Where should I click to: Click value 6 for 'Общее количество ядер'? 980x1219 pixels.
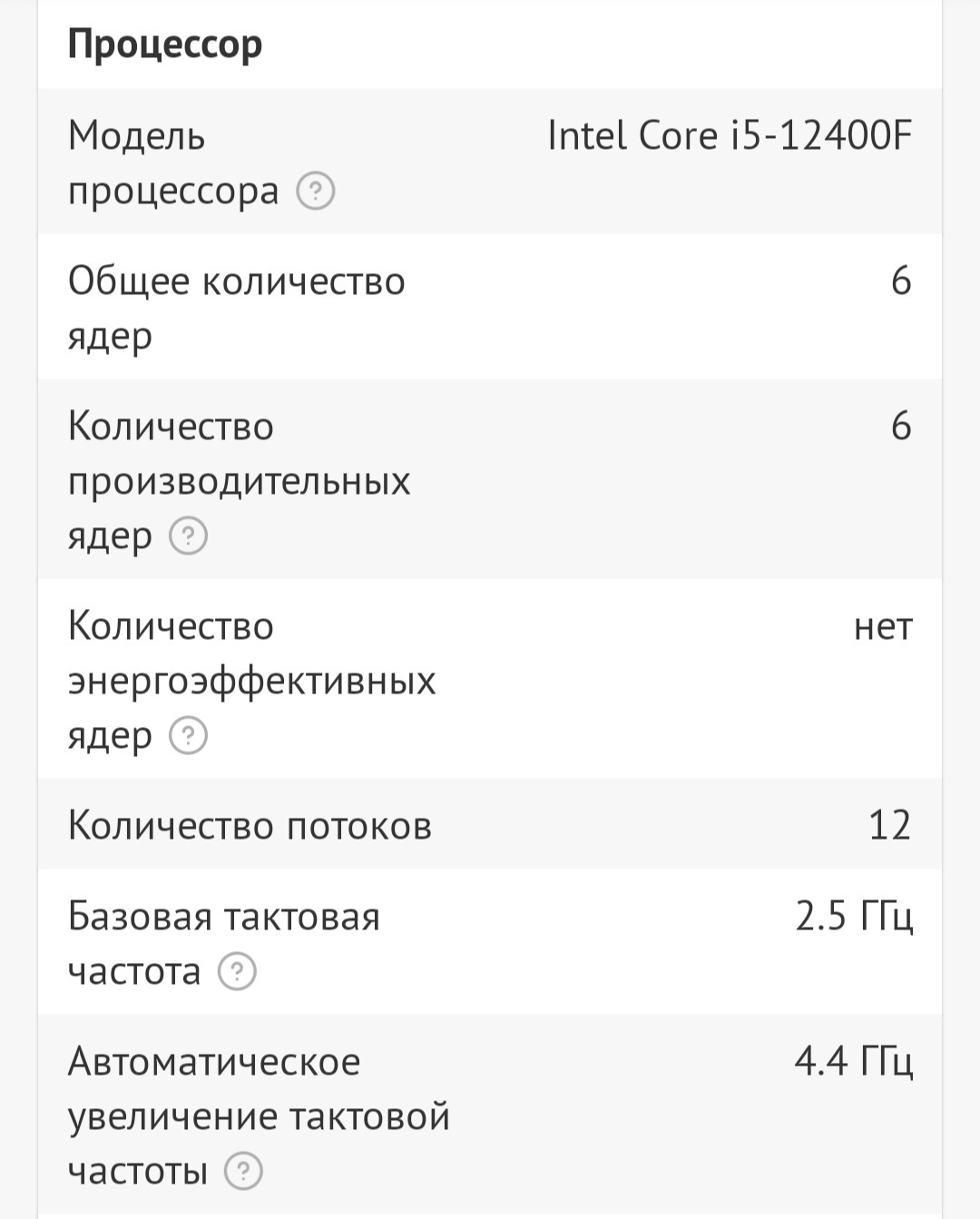(x=900, y=281)
